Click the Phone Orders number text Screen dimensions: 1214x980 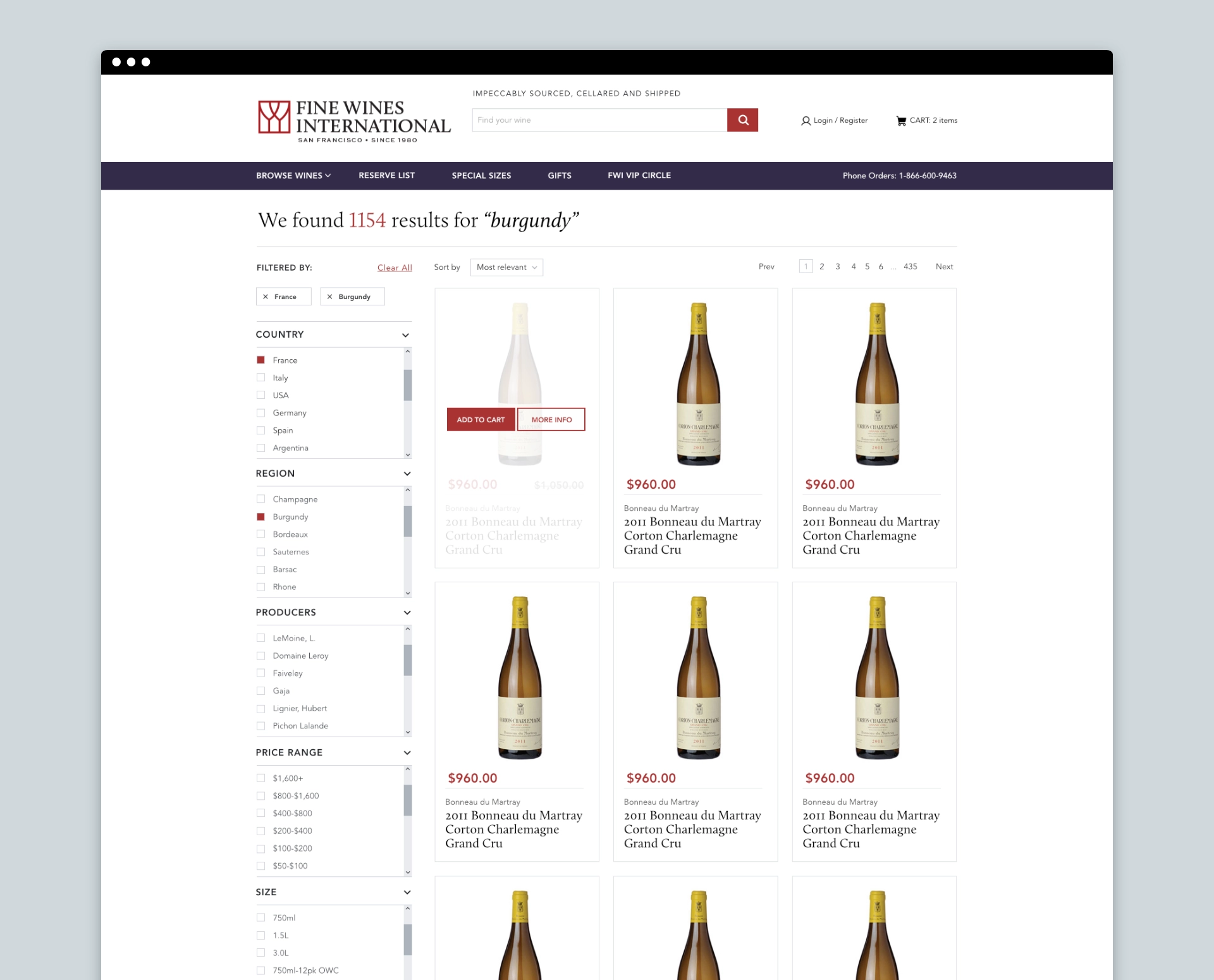[899, 176]
